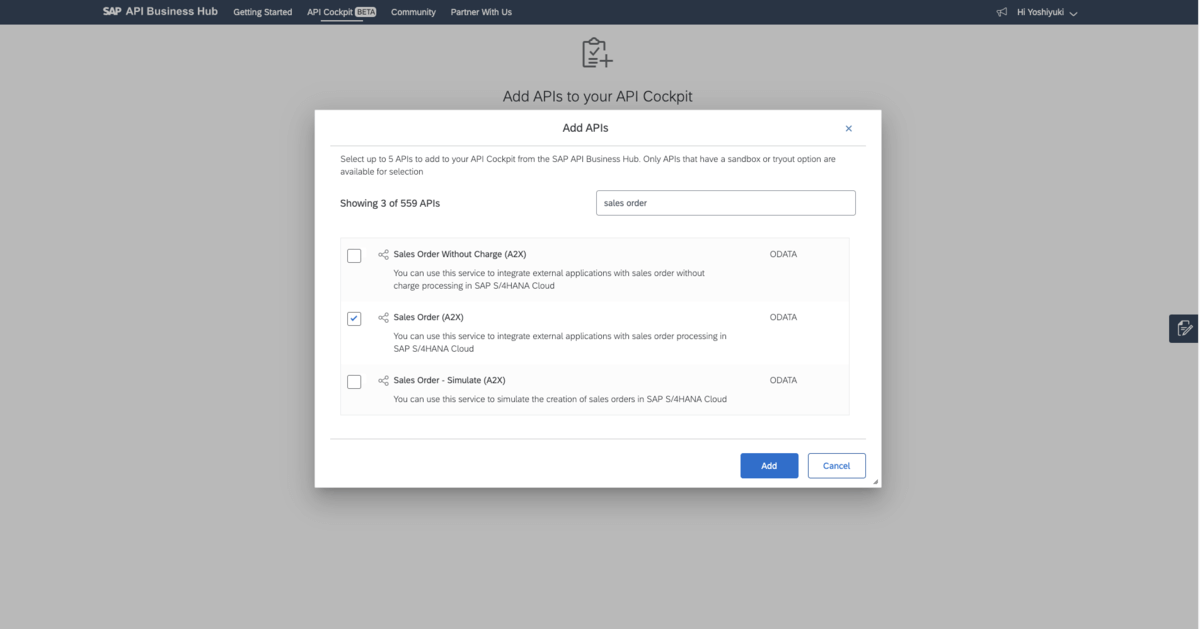Click the Add button
Screen dimensions: 1200x629
tap(769, 466)
